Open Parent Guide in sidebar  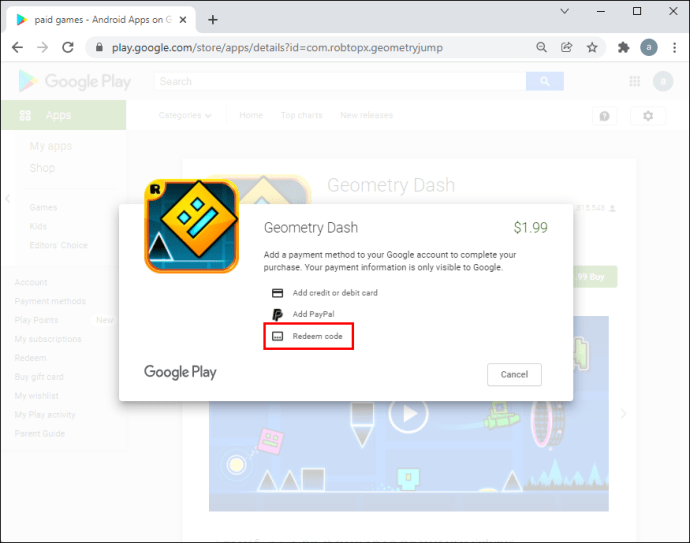coord(40,434)
